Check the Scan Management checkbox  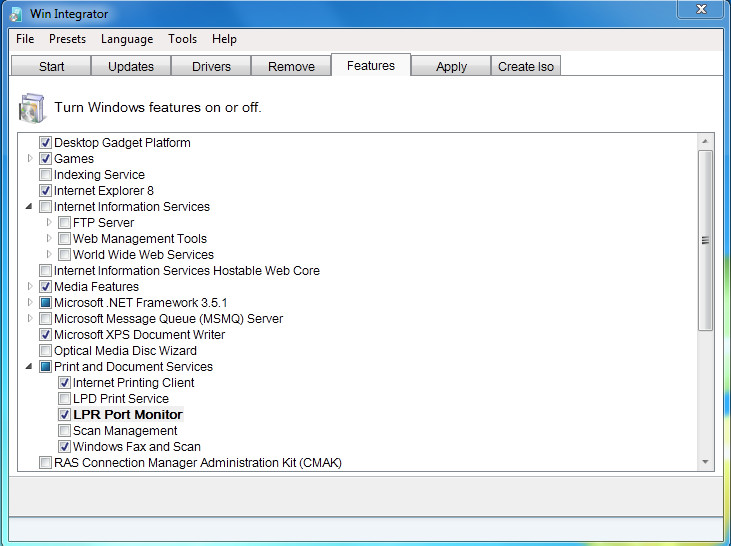coord(64,431)
